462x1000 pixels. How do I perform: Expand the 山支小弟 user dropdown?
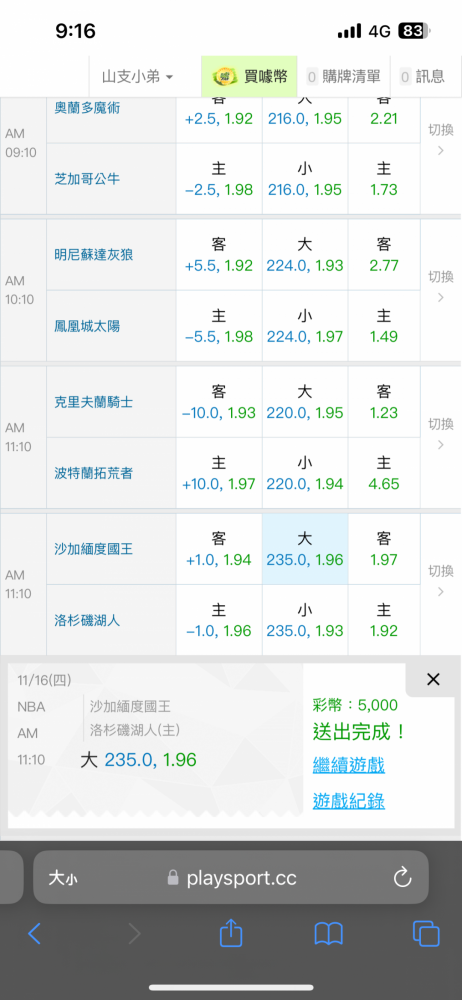click(x=137, y=77)
